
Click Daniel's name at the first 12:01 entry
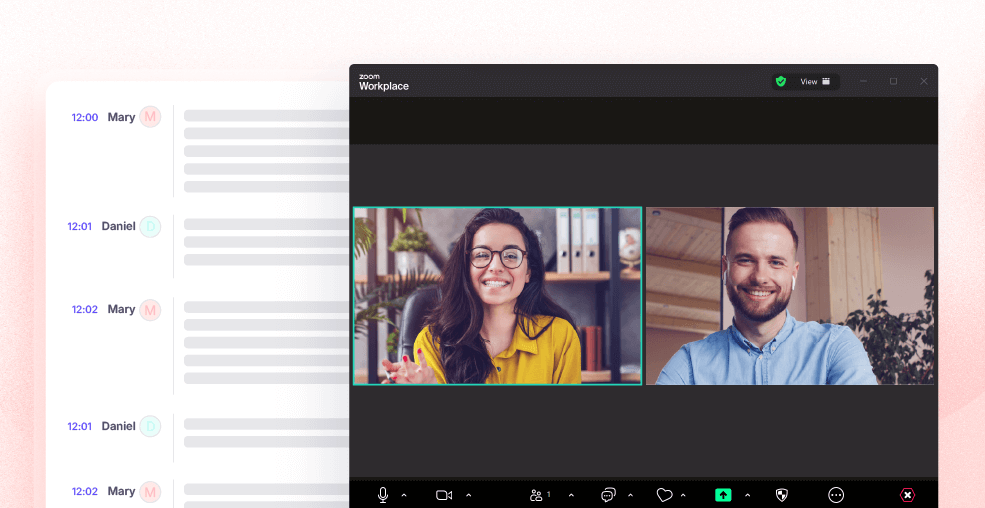pyautogui.click(x=118, y=226)
